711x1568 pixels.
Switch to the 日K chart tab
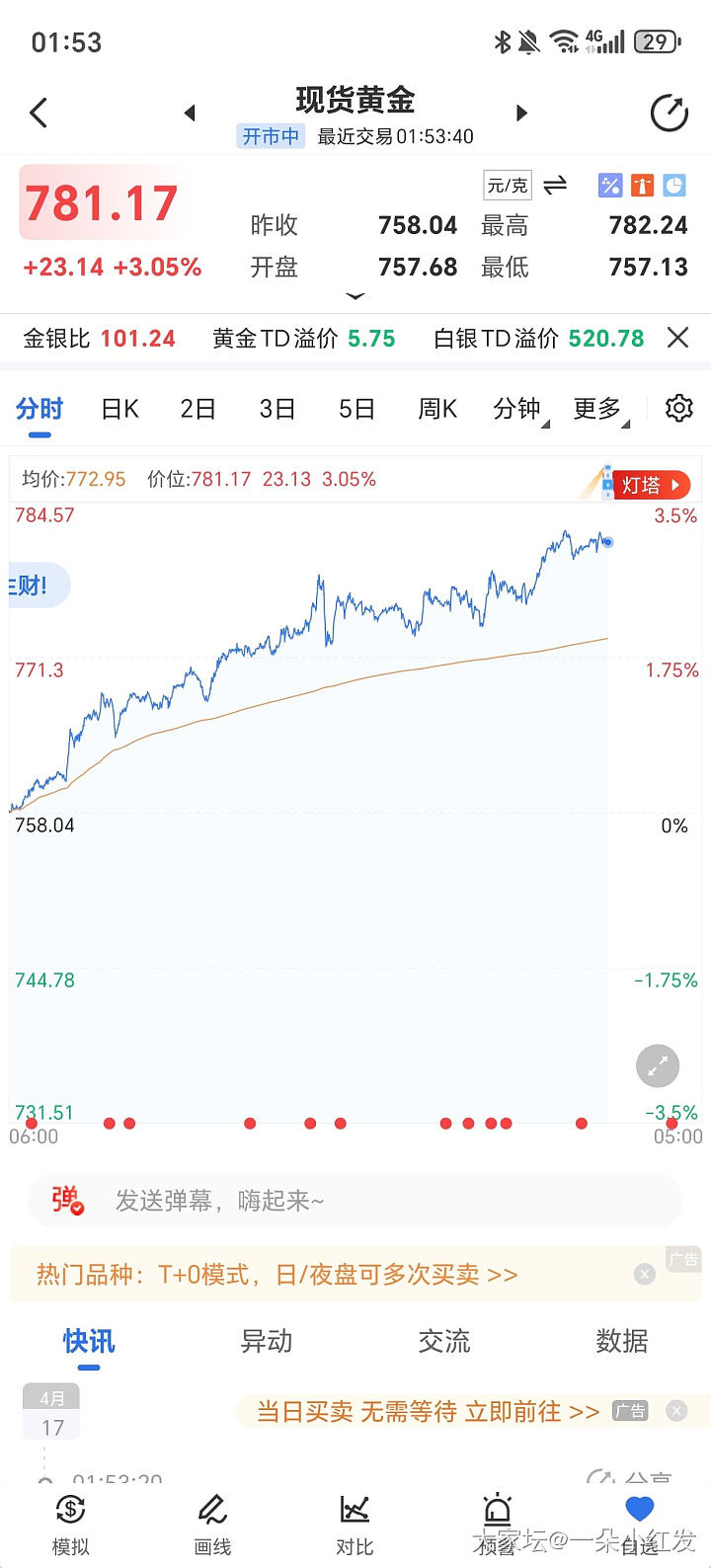(x=120, y=409)
